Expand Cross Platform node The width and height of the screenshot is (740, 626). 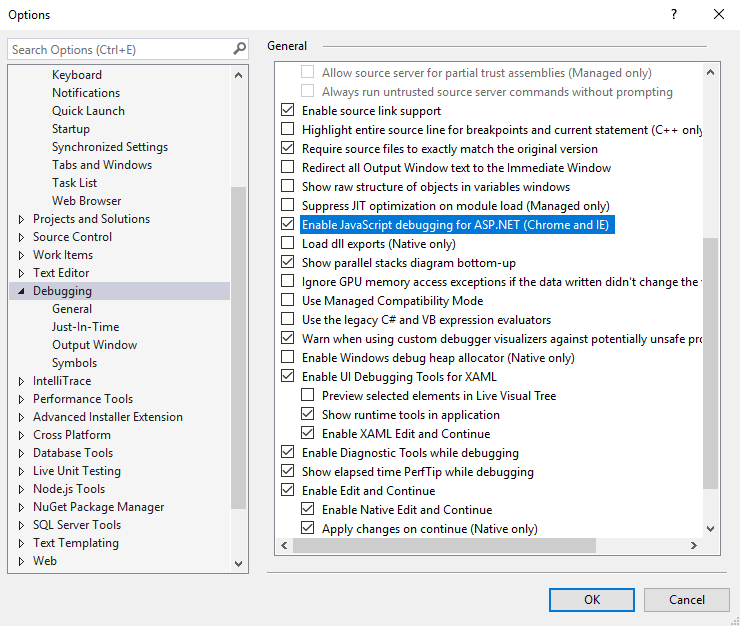(21, 435)
